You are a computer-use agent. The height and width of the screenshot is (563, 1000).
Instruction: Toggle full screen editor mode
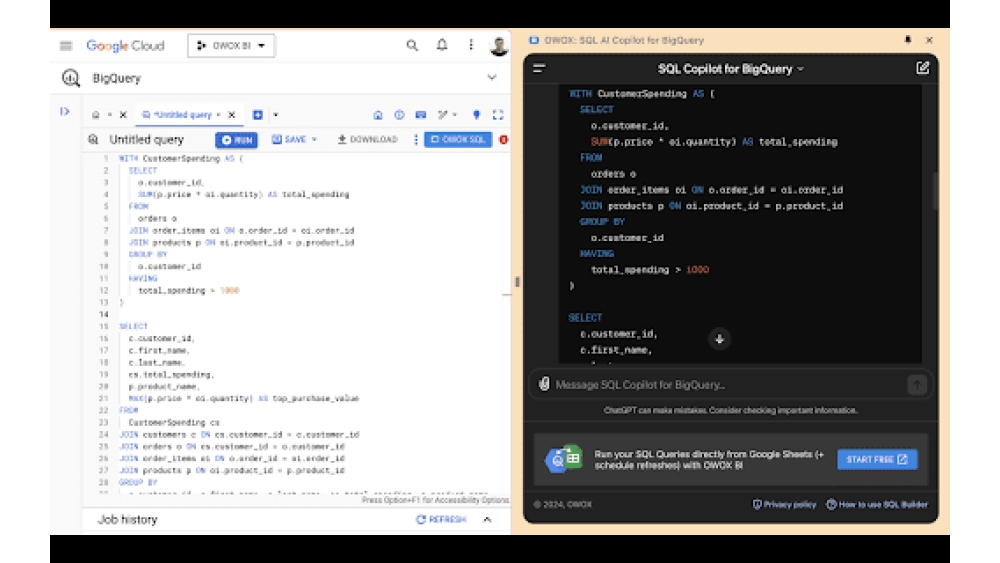point(498,115)
